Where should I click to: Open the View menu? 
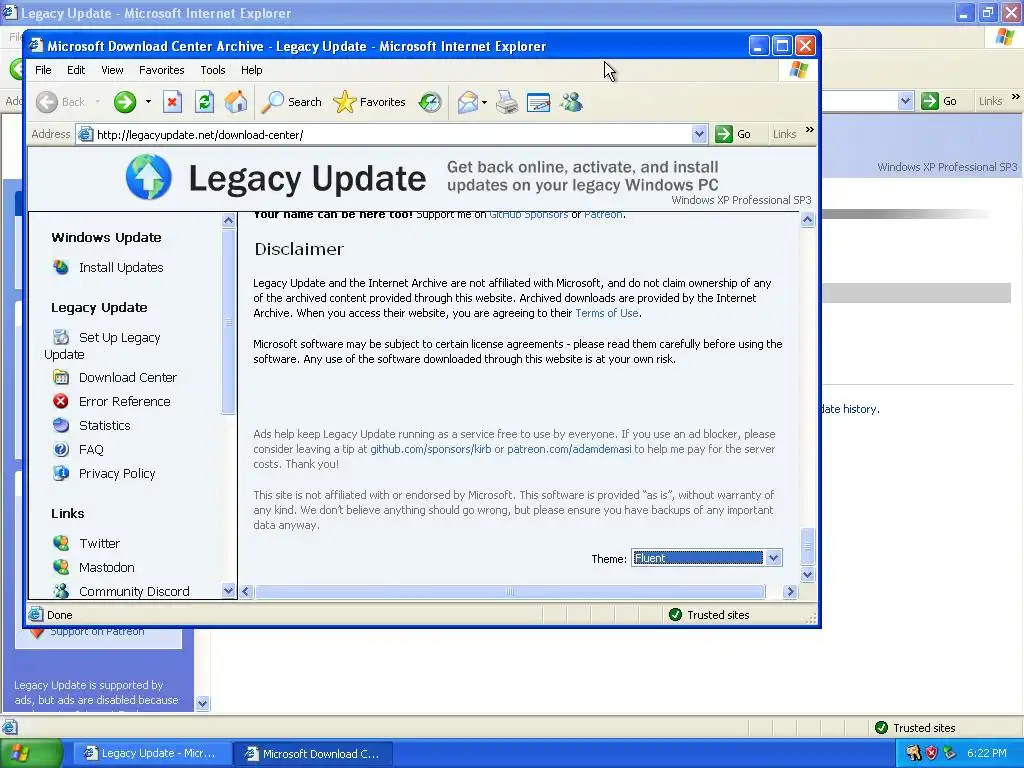point(112,70)
